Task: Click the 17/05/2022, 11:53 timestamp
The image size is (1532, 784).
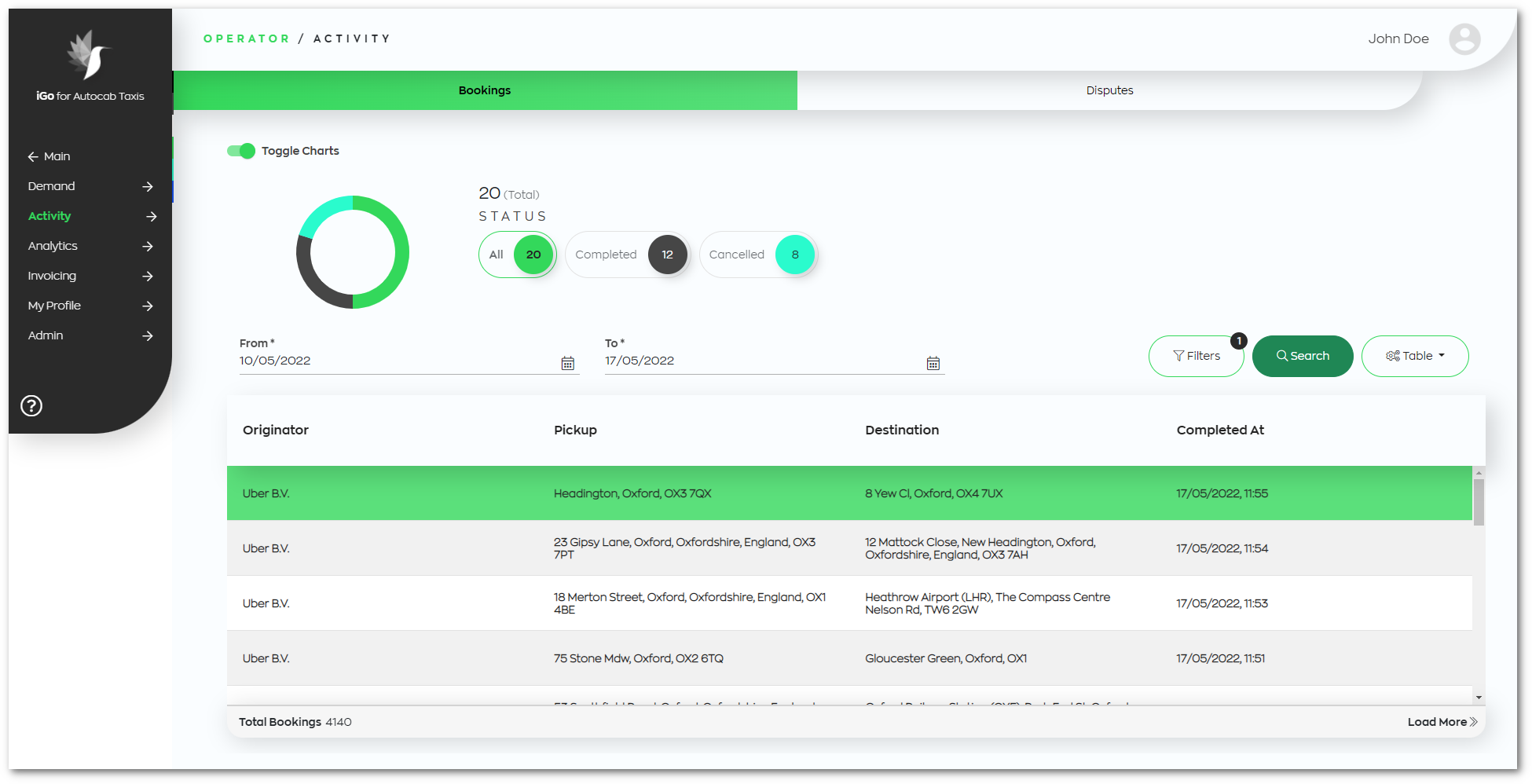Action: point(1222,603)
